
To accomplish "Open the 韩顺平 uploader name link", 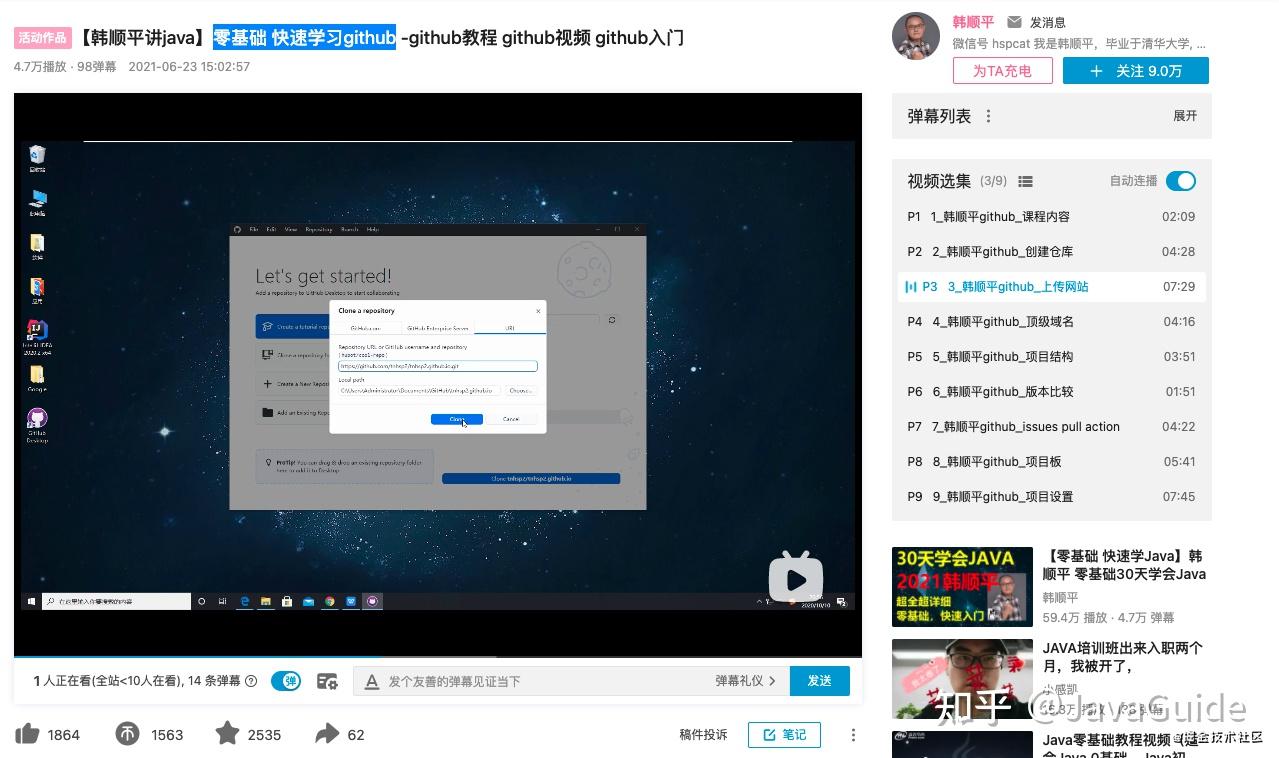I will (973, 22).
